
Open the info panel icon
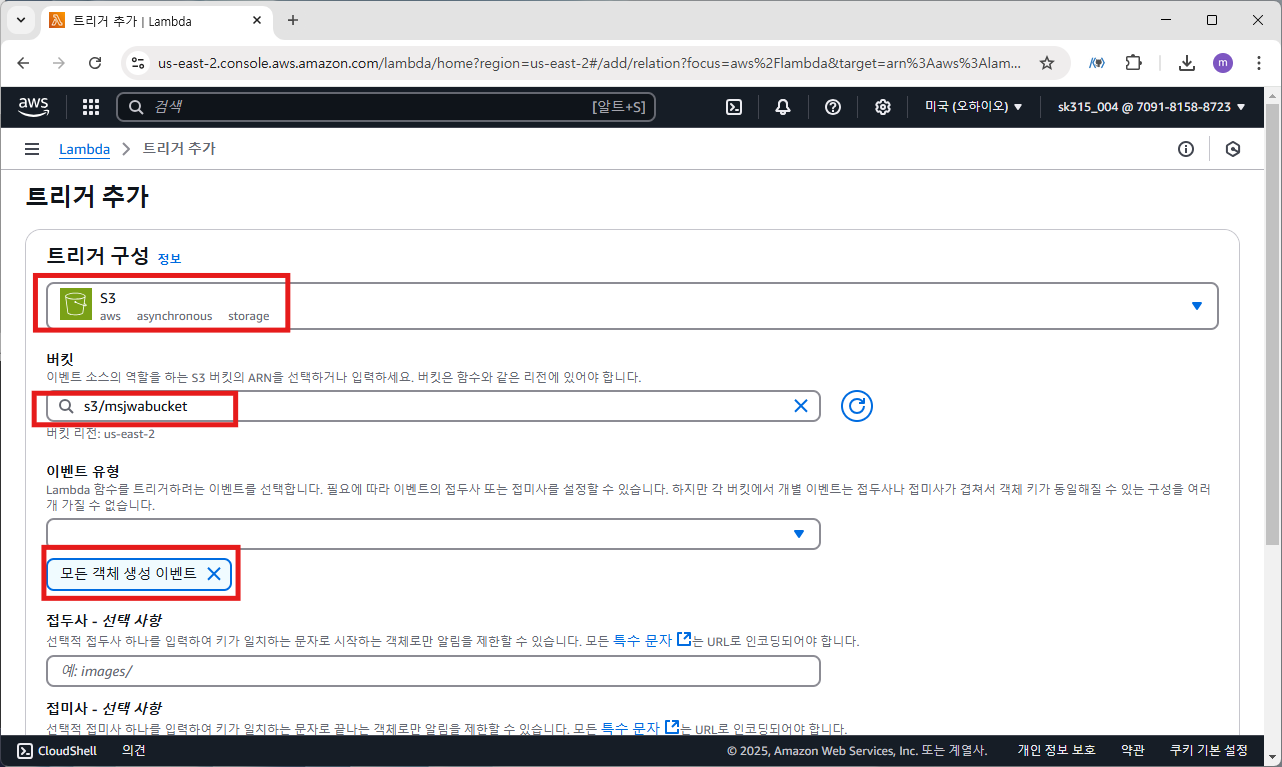[1186, 149]
